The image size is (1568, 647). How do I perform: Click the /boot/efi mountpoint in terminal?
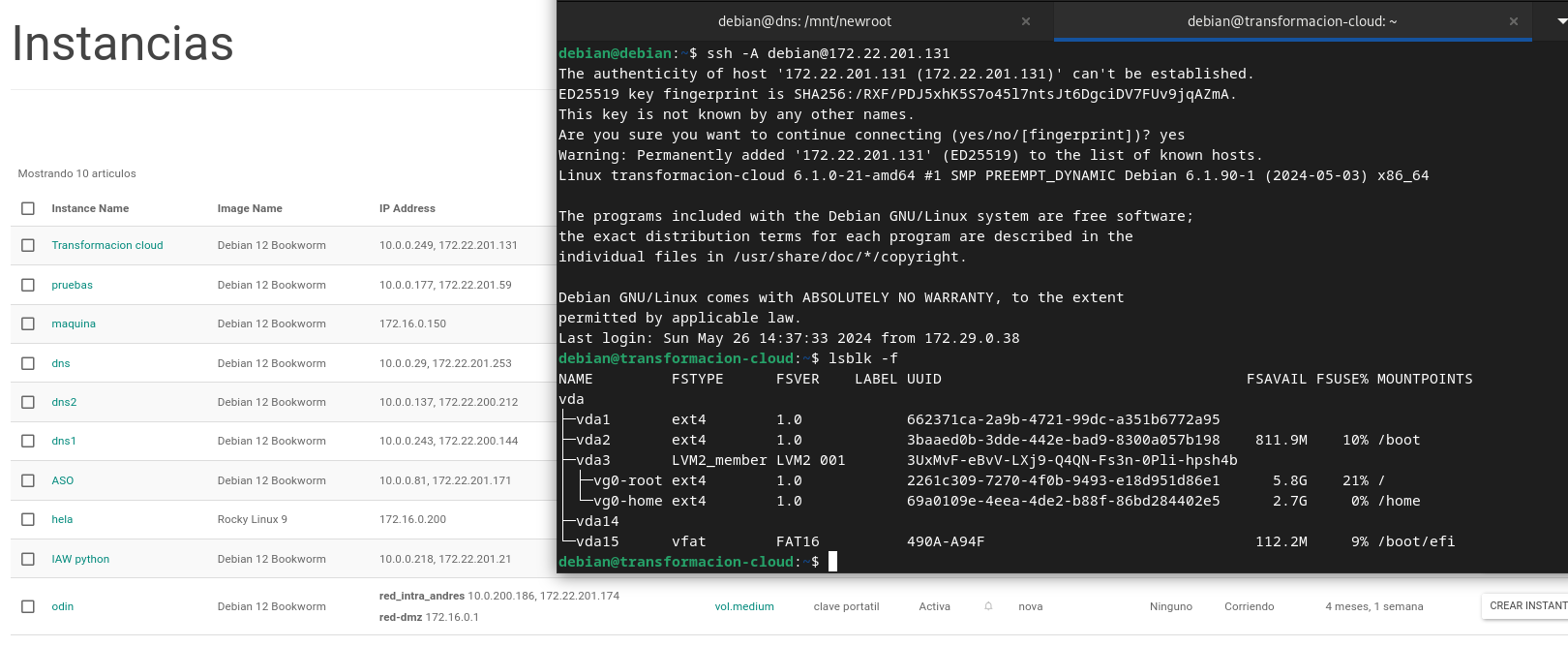(x=1417, y=541)
